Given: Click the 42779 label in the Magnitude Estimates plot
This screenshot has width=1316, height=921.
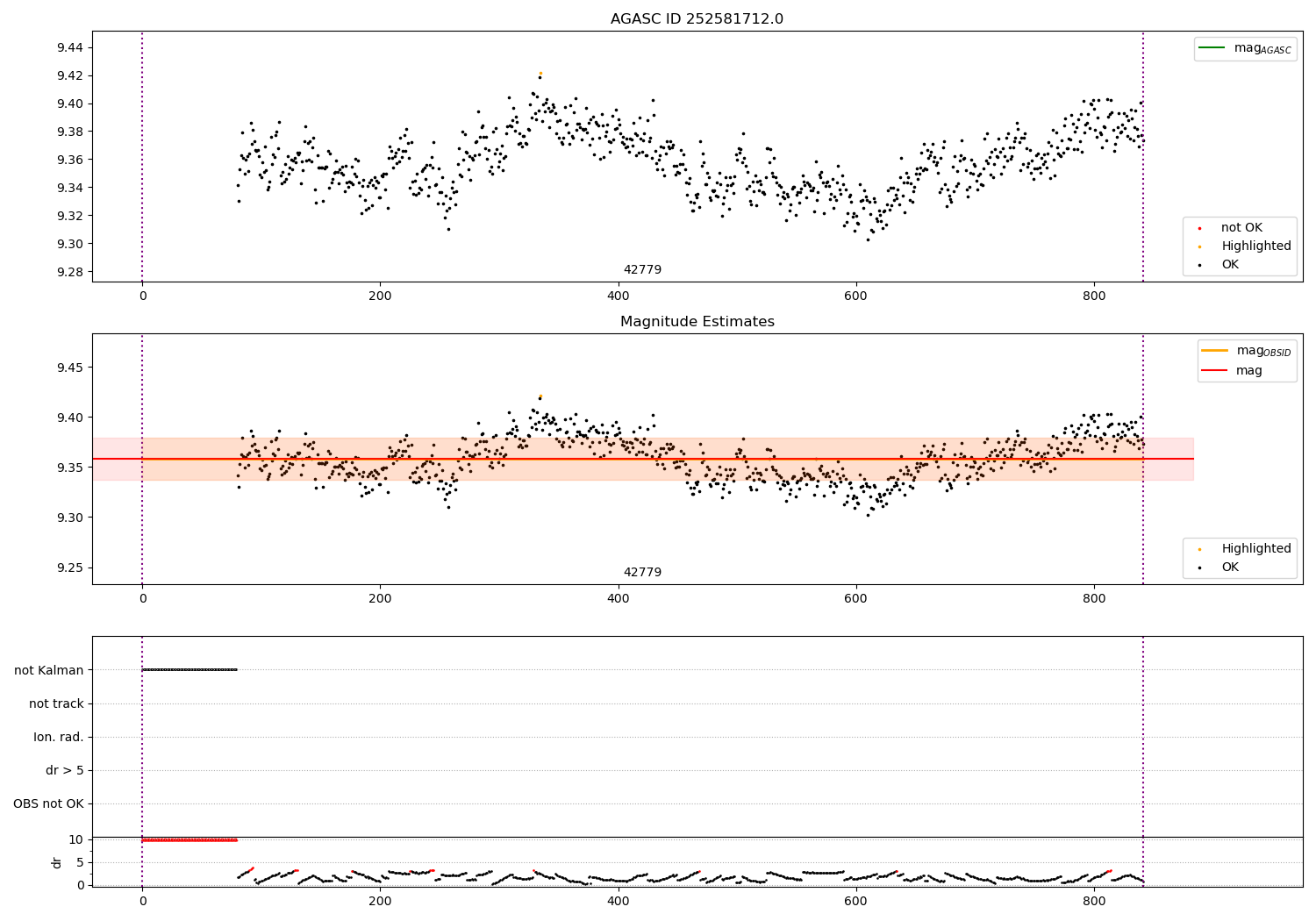Looking at the screenshot, I should (642, 572).
